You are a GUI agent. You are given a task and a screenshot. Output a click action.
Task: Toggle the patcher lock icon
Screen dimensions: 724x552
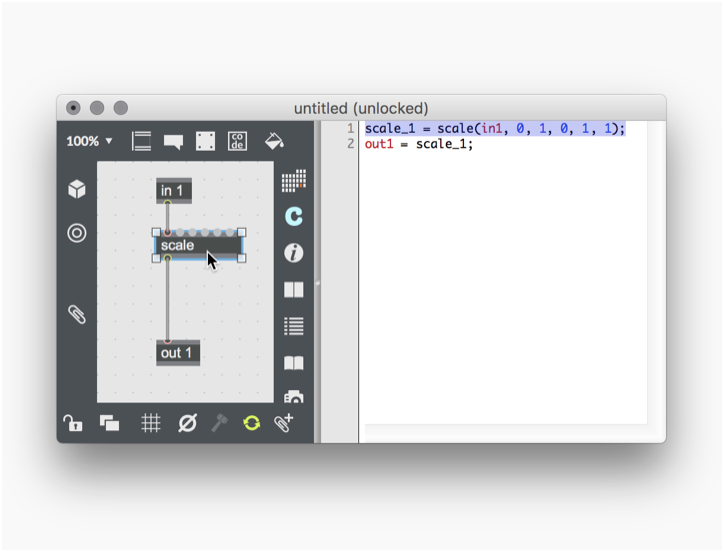click(x=73, y=423)
